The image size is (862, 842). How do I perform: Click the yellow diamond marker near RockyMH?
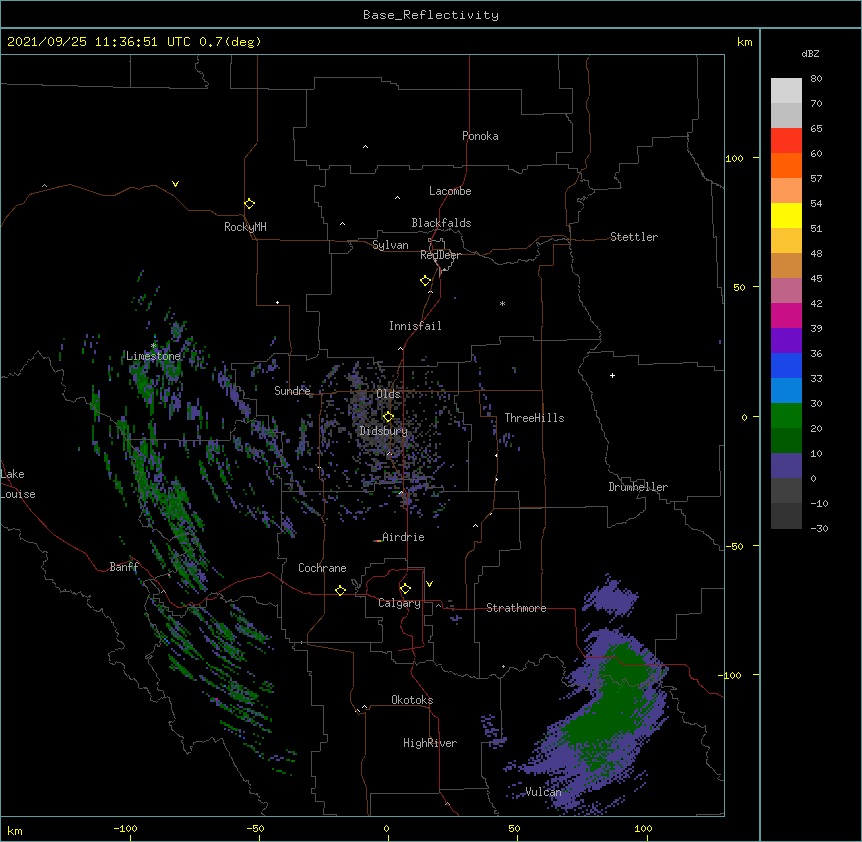(249, 204)
